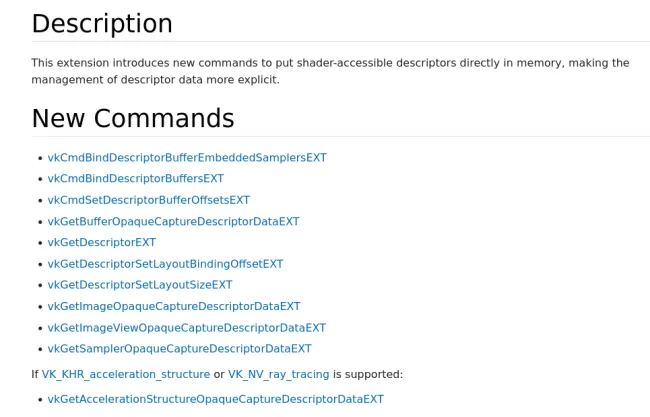Open the VK_KHR_acceleration_structure extension link
Image resolution: width=650 pixels, height=417 pixels.
coord(125,374)
